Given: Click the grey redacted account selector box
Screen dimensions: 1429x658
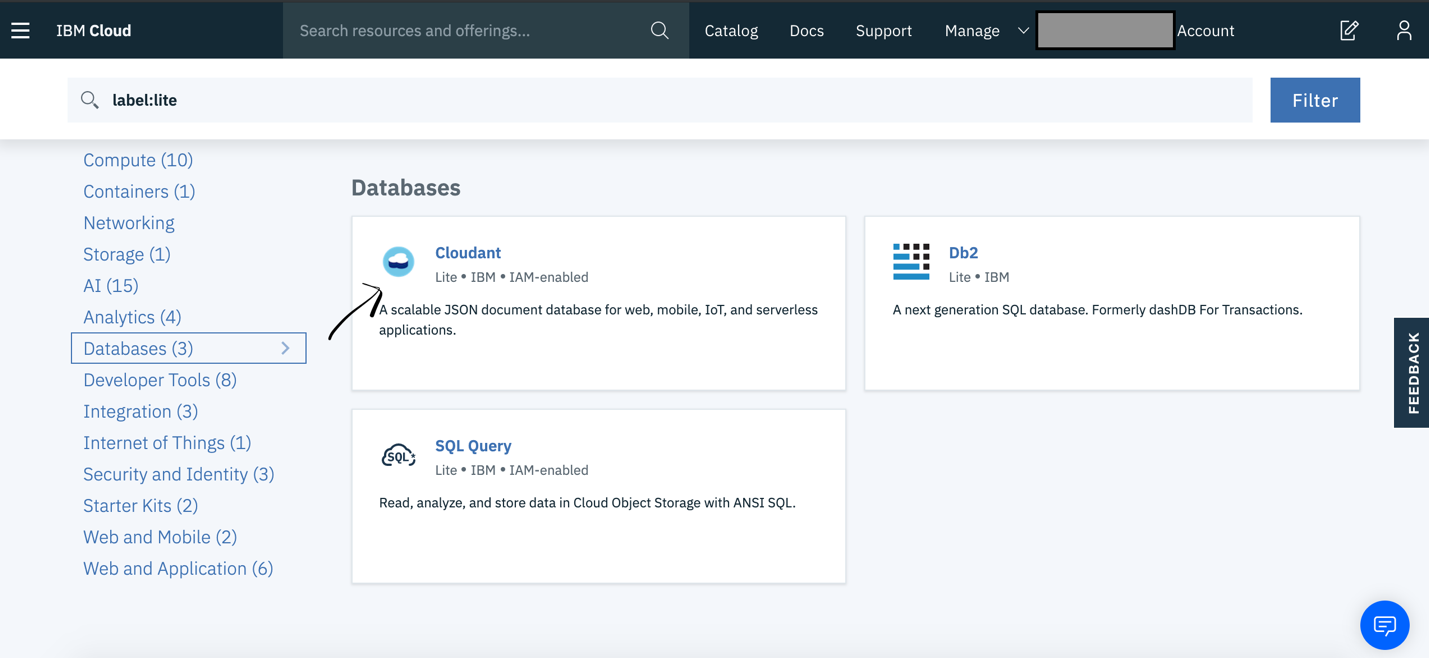Looking at the screenshot, I should coord(1105,31).
